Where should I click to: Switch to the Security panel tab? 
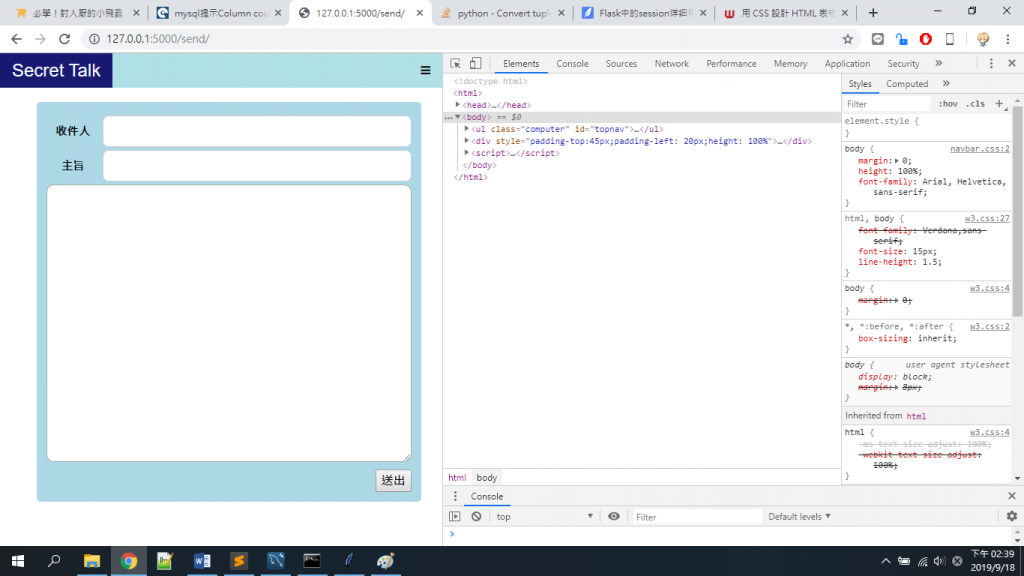[903, 63]
